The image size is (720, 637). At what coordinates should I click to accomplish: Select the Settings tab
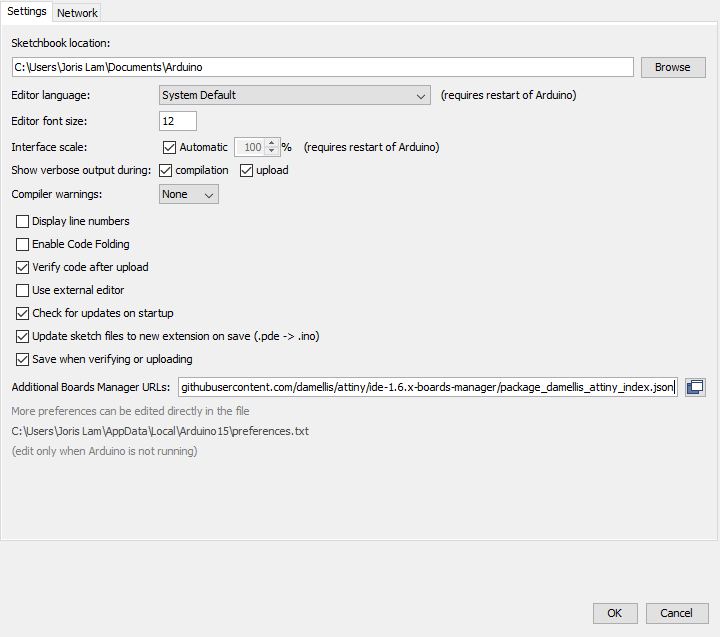(27, 12)
